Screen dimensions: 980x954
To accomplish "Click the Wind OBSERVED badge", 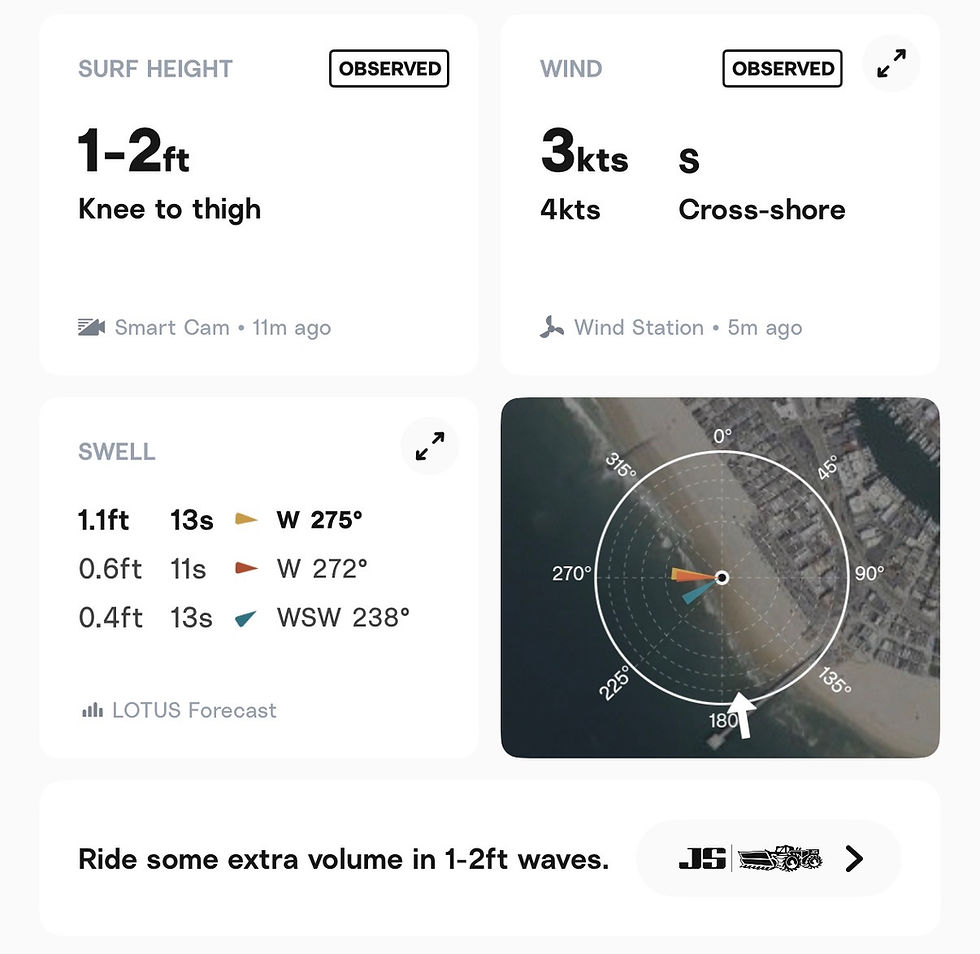I will (x=782, y=68).
